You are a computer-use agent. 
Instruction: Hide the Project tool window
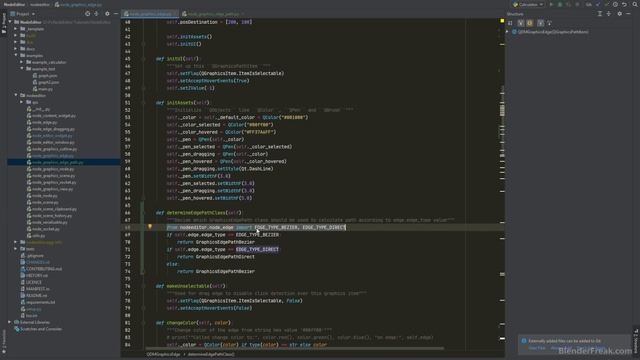click(116, 13)
